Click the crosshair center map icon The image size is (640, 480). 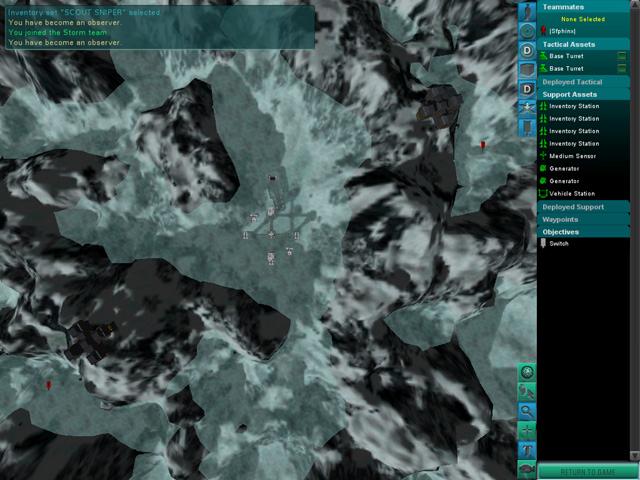527,430
